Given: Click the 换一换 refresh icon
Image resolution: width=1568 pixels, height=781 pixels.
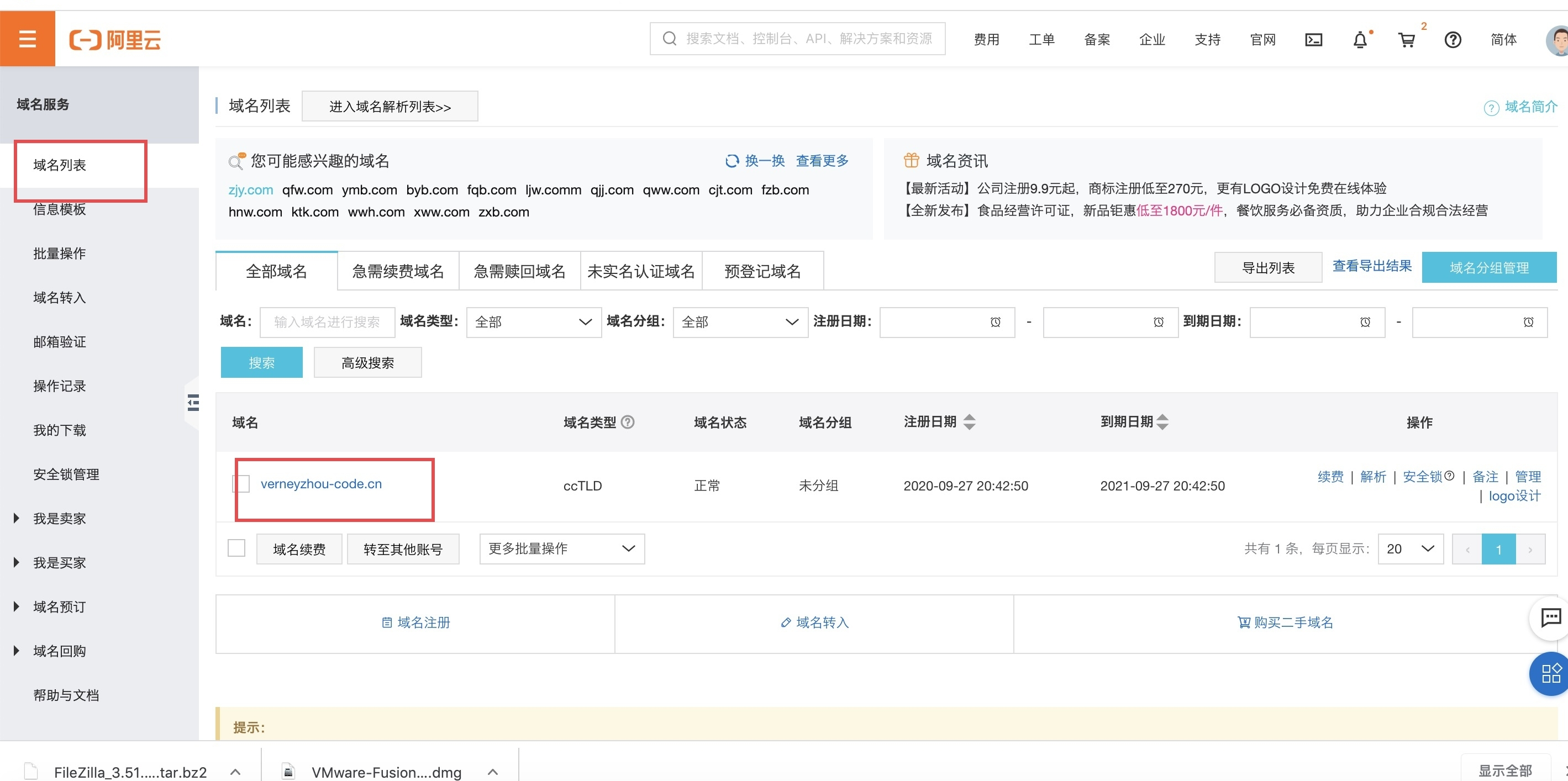Looking at the screenshot, I should [731, 161].
